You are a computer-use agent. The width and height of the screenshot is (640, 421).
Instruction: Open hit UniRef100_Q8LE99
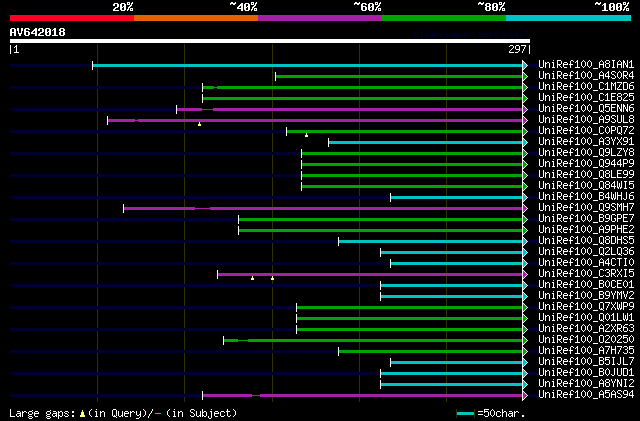click(586, 175)
